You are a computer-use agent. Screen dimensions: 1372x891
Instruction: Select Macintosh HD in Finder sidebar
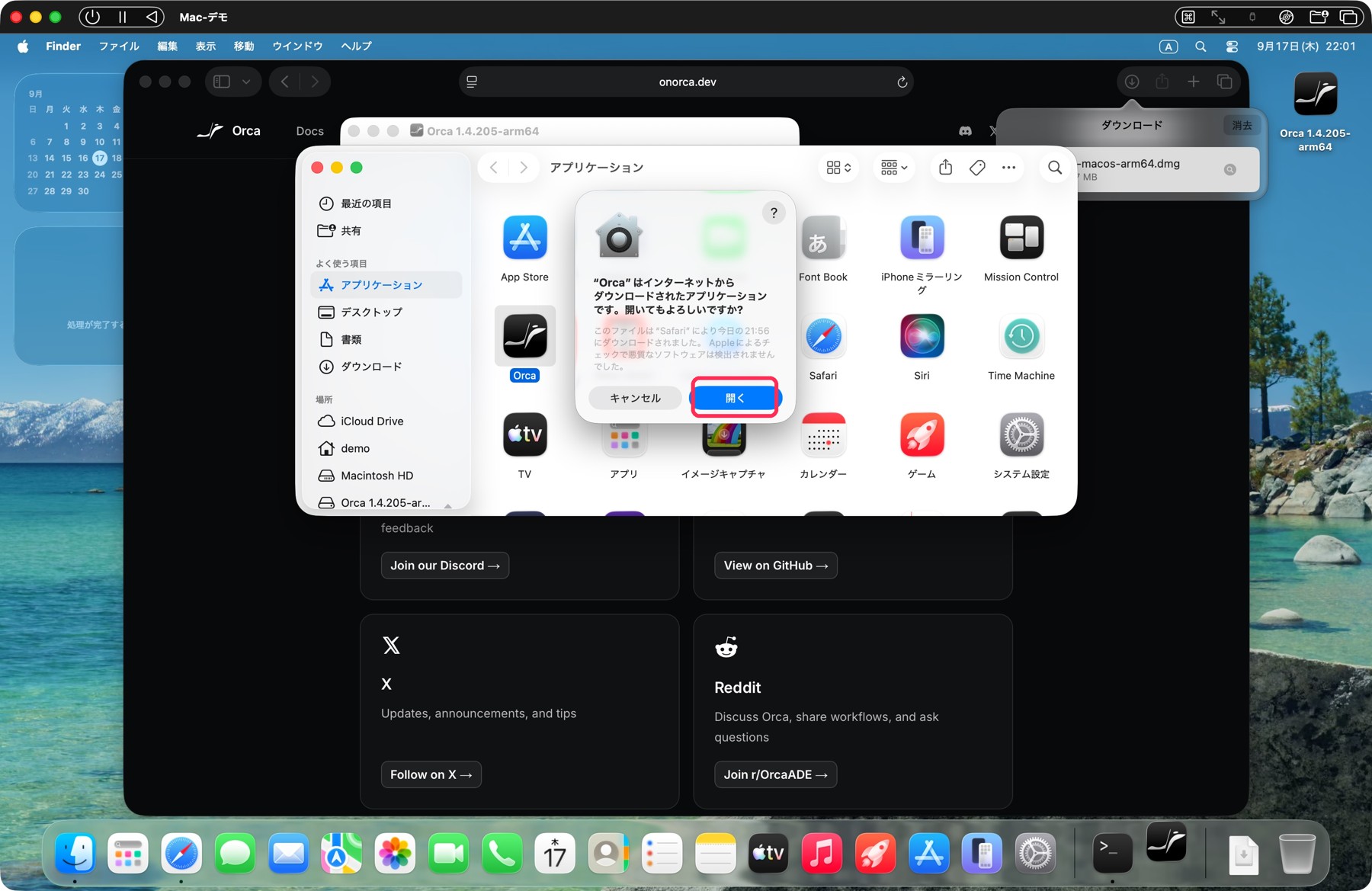(x=387, y=476)
